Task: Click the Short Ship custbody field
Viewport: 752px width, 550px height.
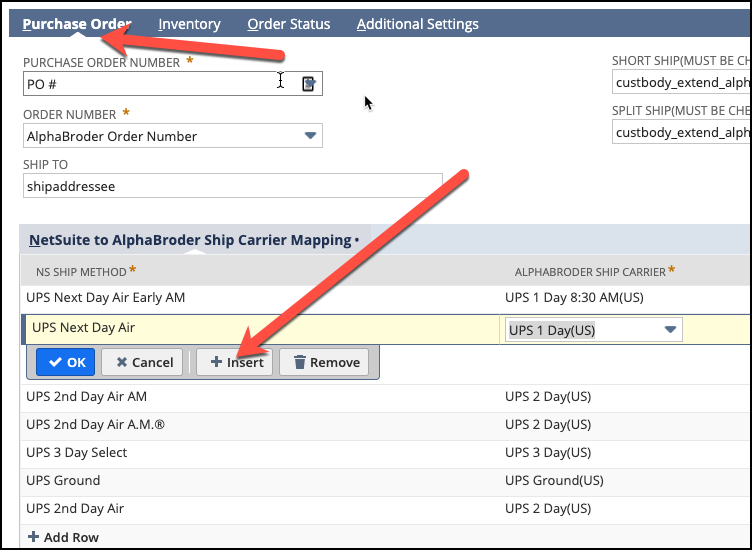Action: pyautogui.click(x=682, y=82)
